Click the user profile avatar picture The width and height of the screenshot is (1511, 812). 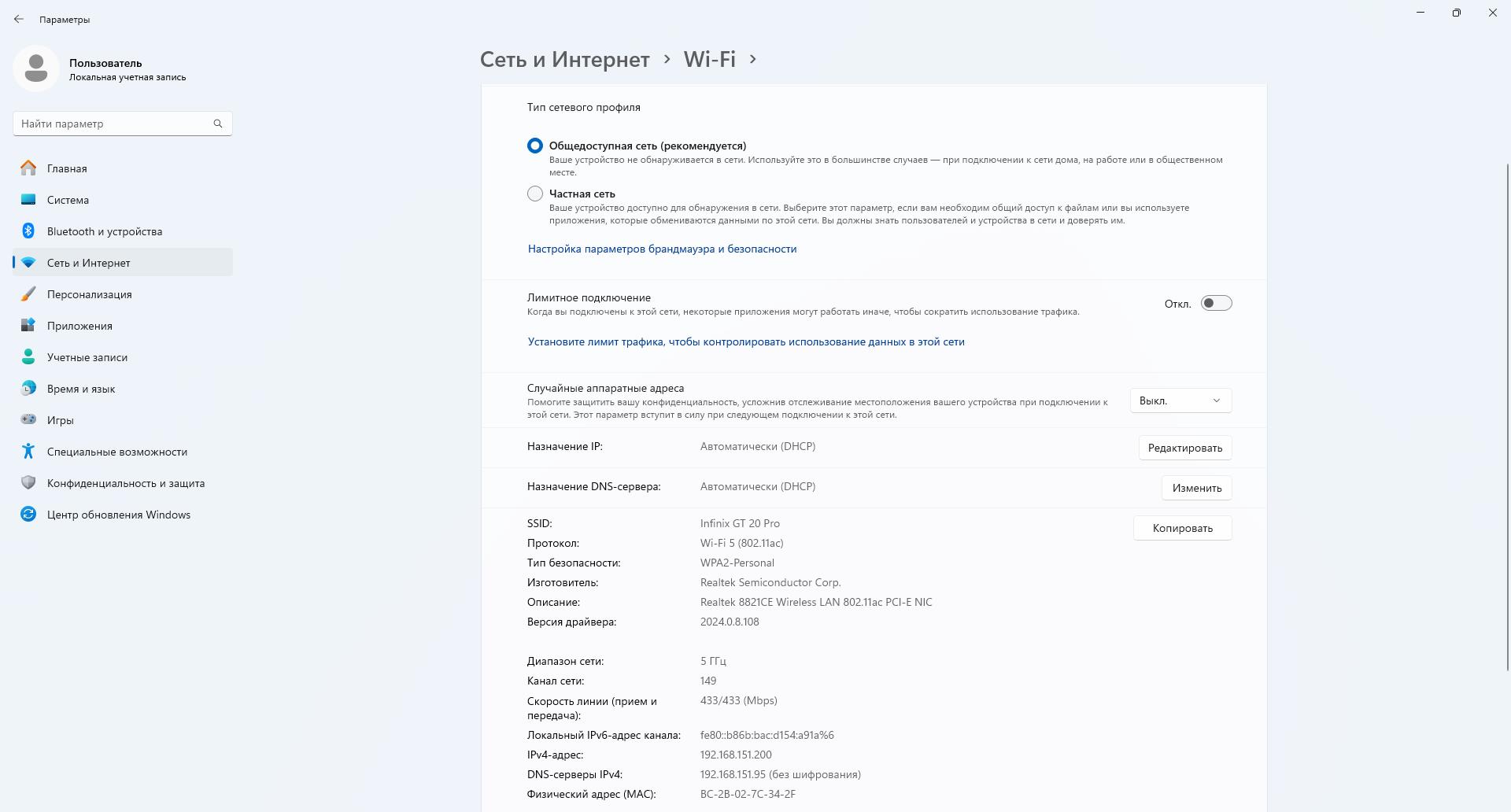(x=36, y=68)
